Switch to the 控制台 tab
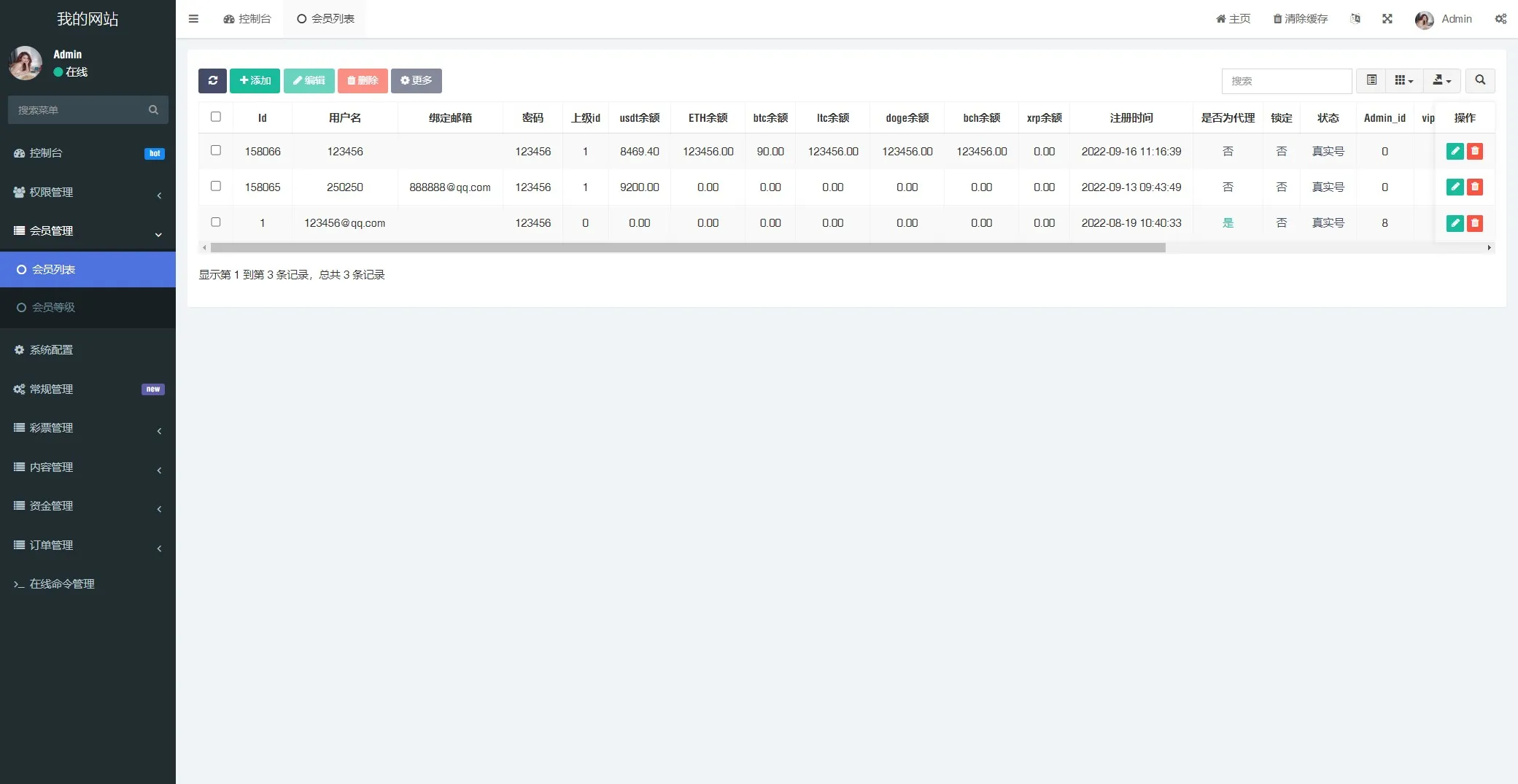1518x784 pixels. coord(247,19)
